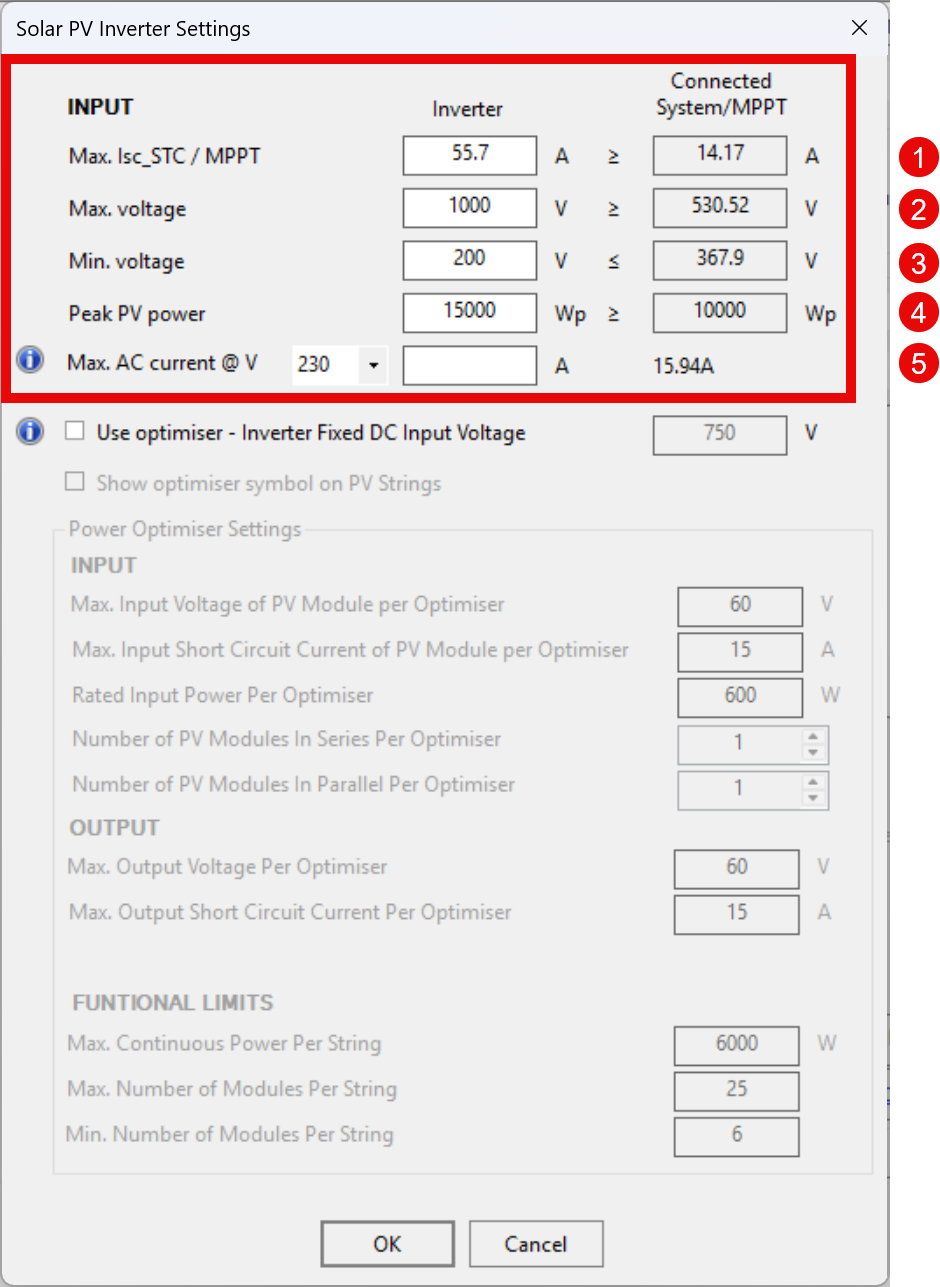The image size is (940, 1287).
Task: Increase PV Modules In Series stepper
Action: click(813, 736)
